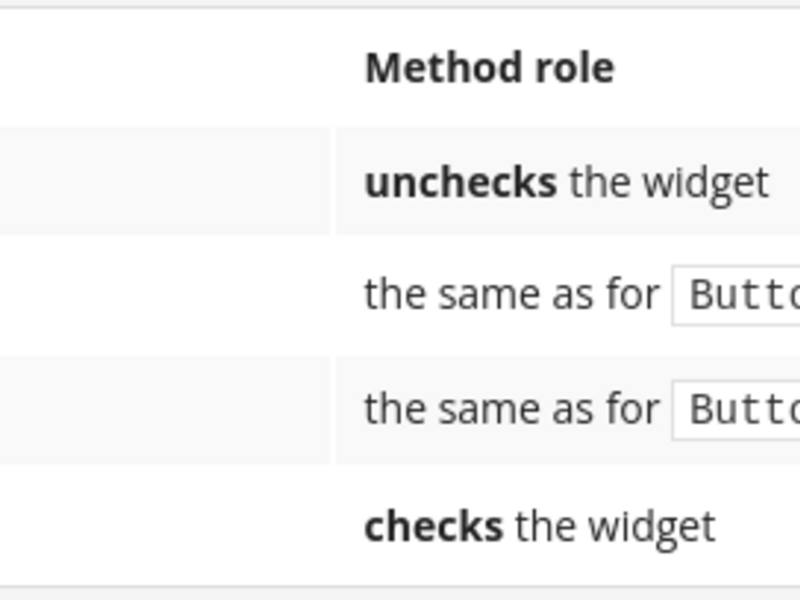Click the blank header cell left of Method role

click(x=165, y=67)
